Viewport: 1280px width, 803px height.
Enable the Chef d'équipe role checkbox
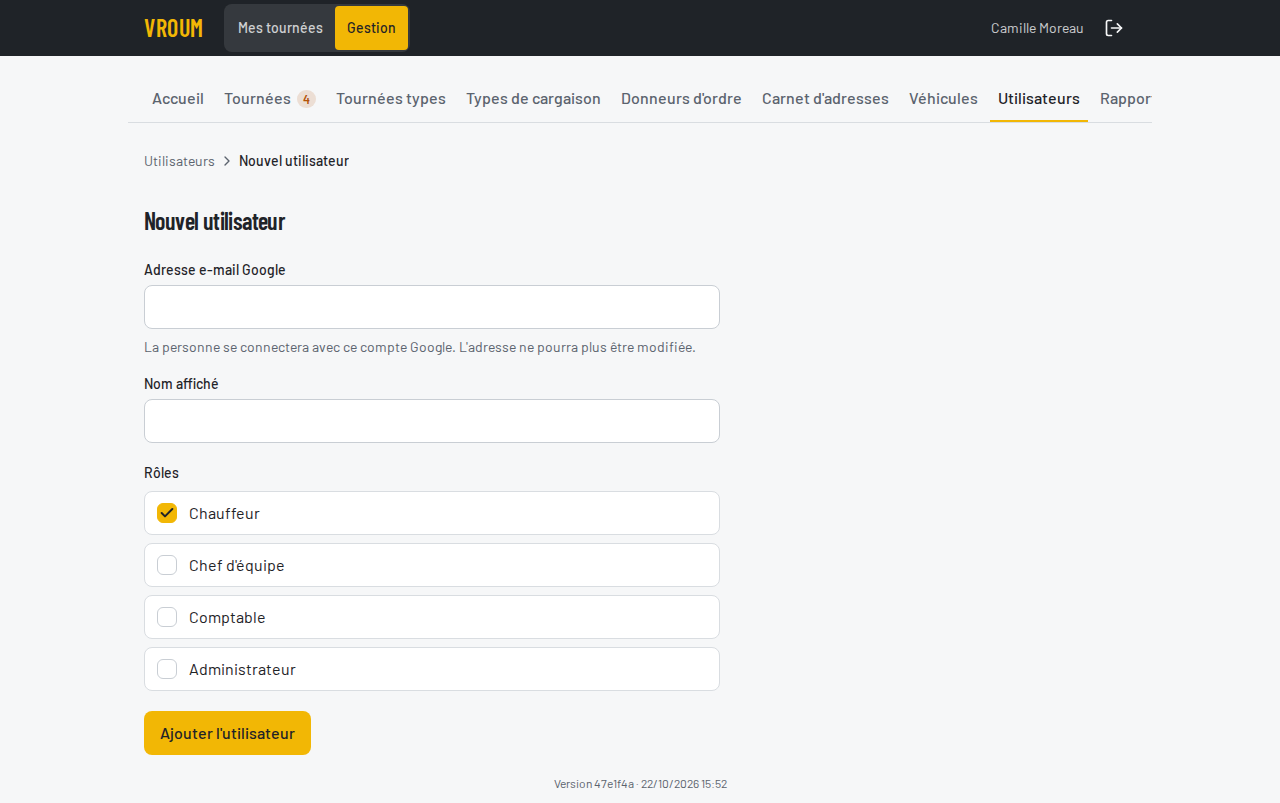(167, 565)
